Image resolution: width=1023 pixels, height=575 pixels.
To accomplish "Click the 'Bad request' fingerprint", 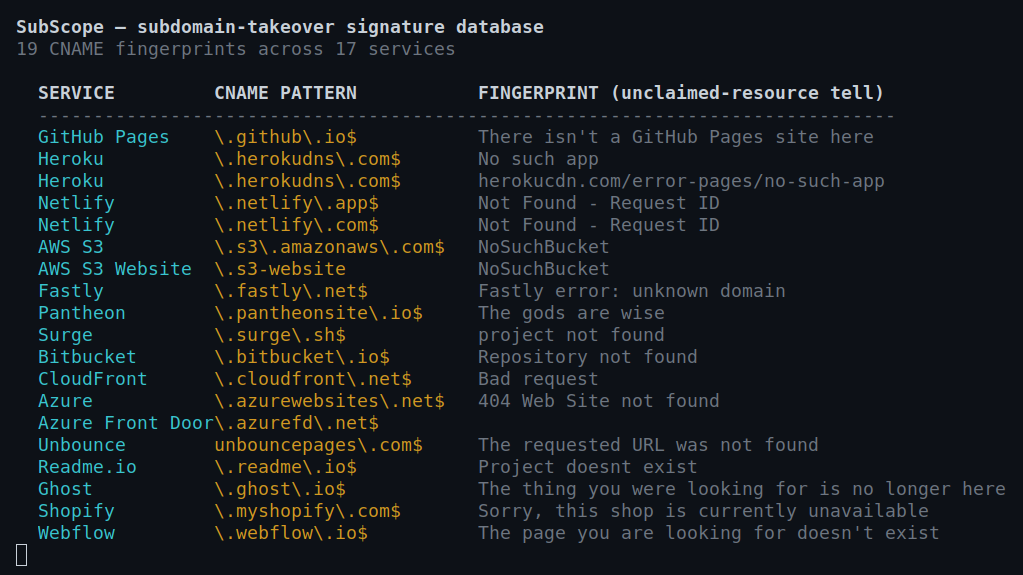I will pyautogui.click(x=538, y=379).
